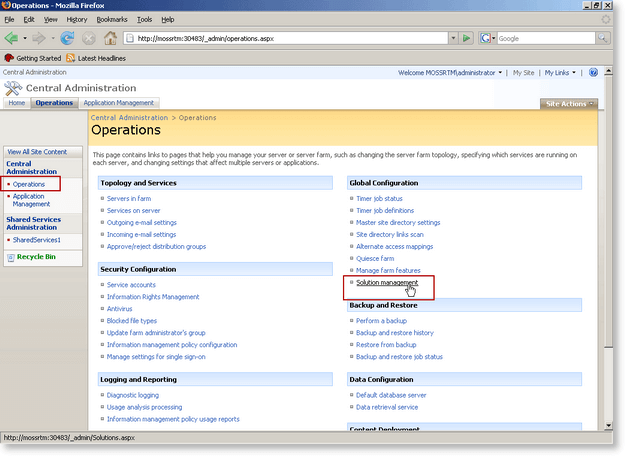Open the SharePoint help icon

click(593, 73)
